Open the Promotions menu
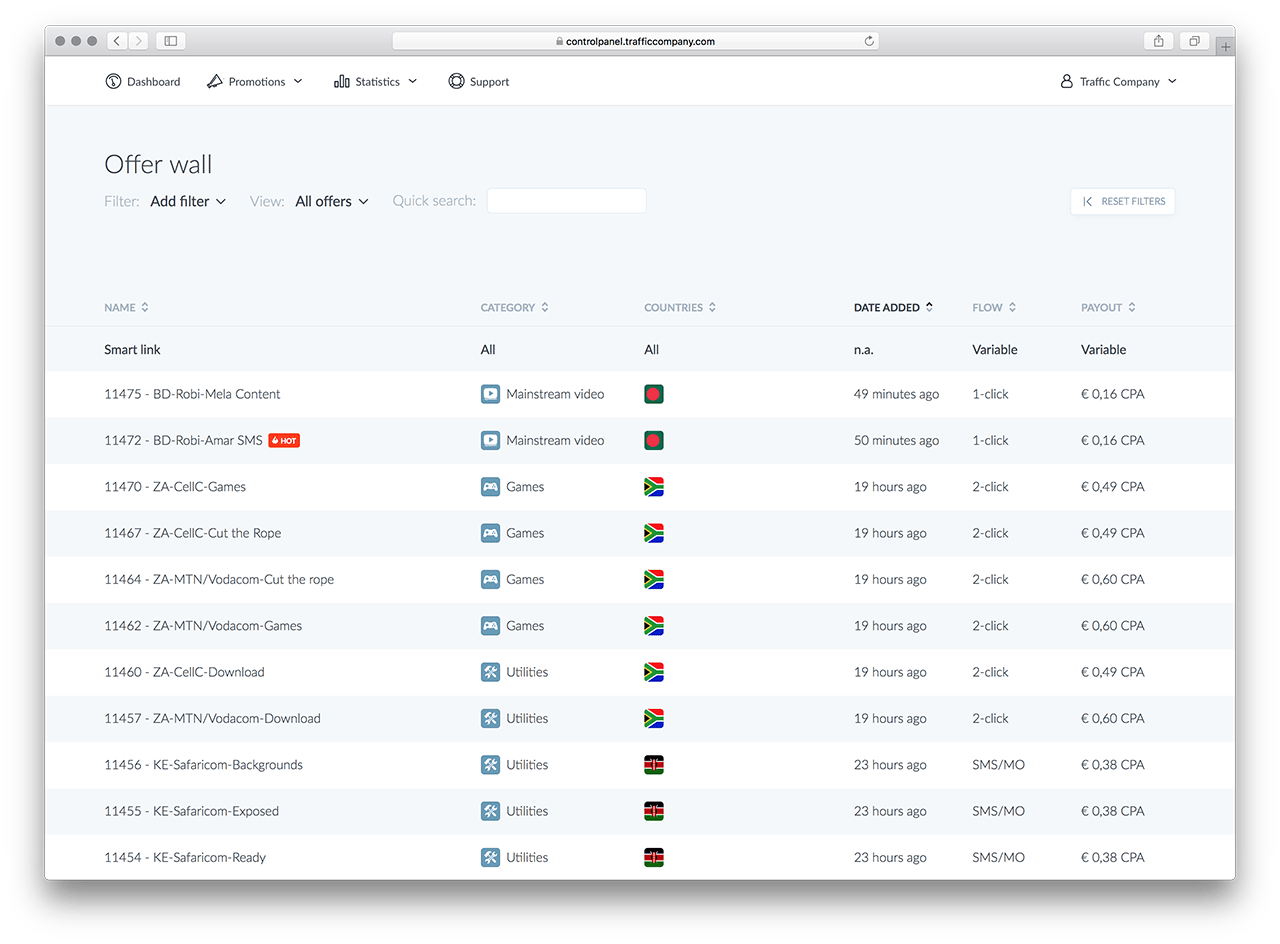The width and height of the screenshot is (1280, 944). tap(255, 82)
